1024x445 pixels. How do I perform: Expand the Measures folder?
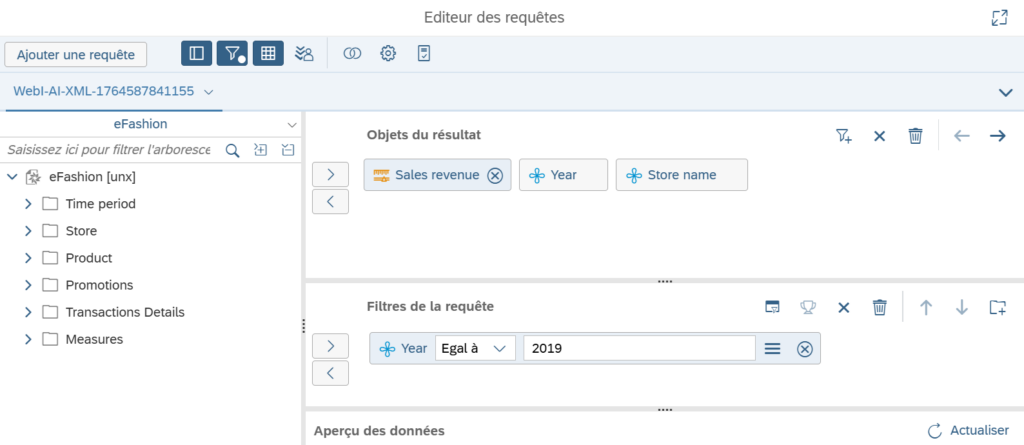[x=28, y=339]
